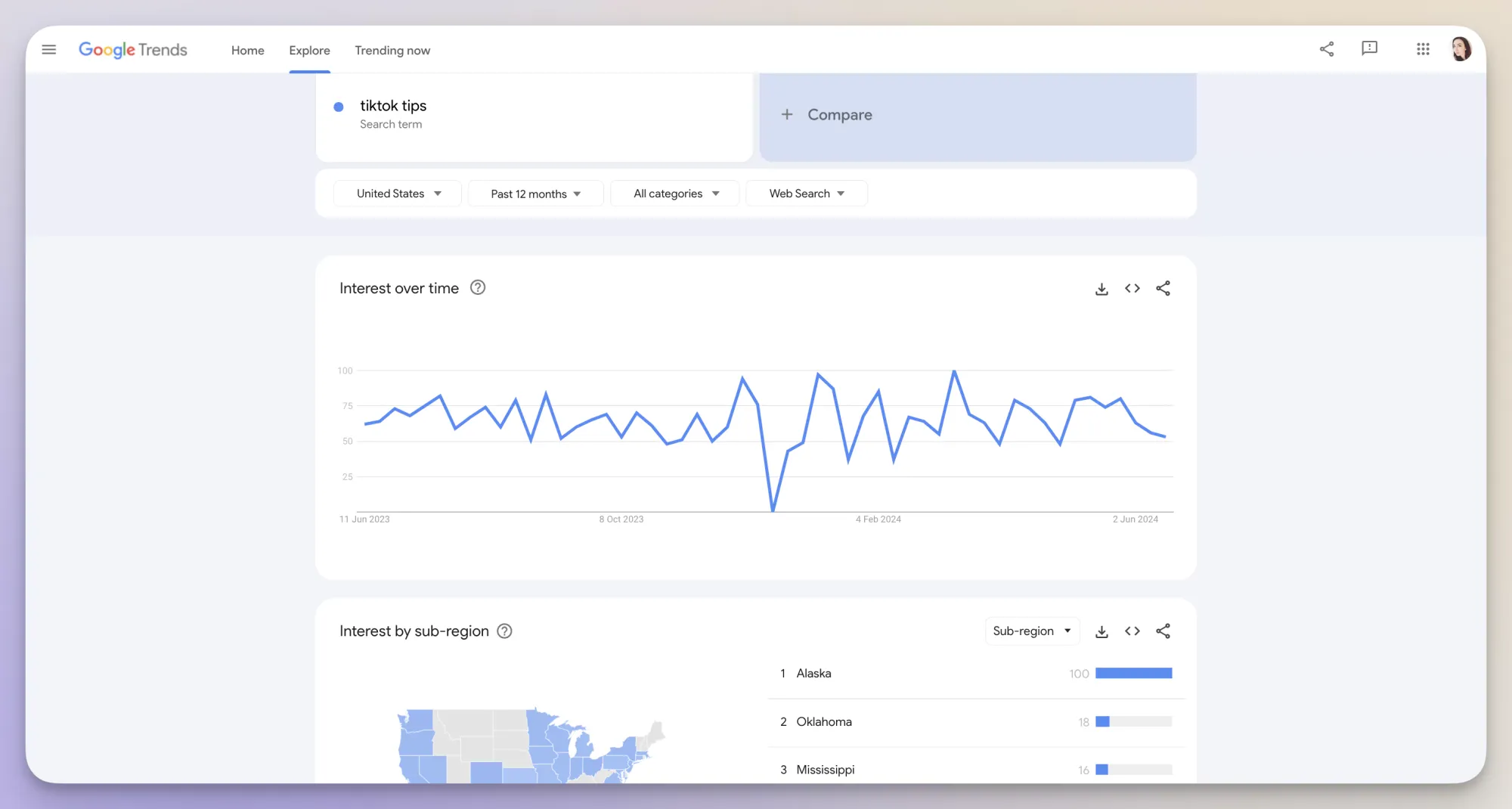Click the Interest by sub-region heading
1512x809 pixels.
click(x=414, y=631)
